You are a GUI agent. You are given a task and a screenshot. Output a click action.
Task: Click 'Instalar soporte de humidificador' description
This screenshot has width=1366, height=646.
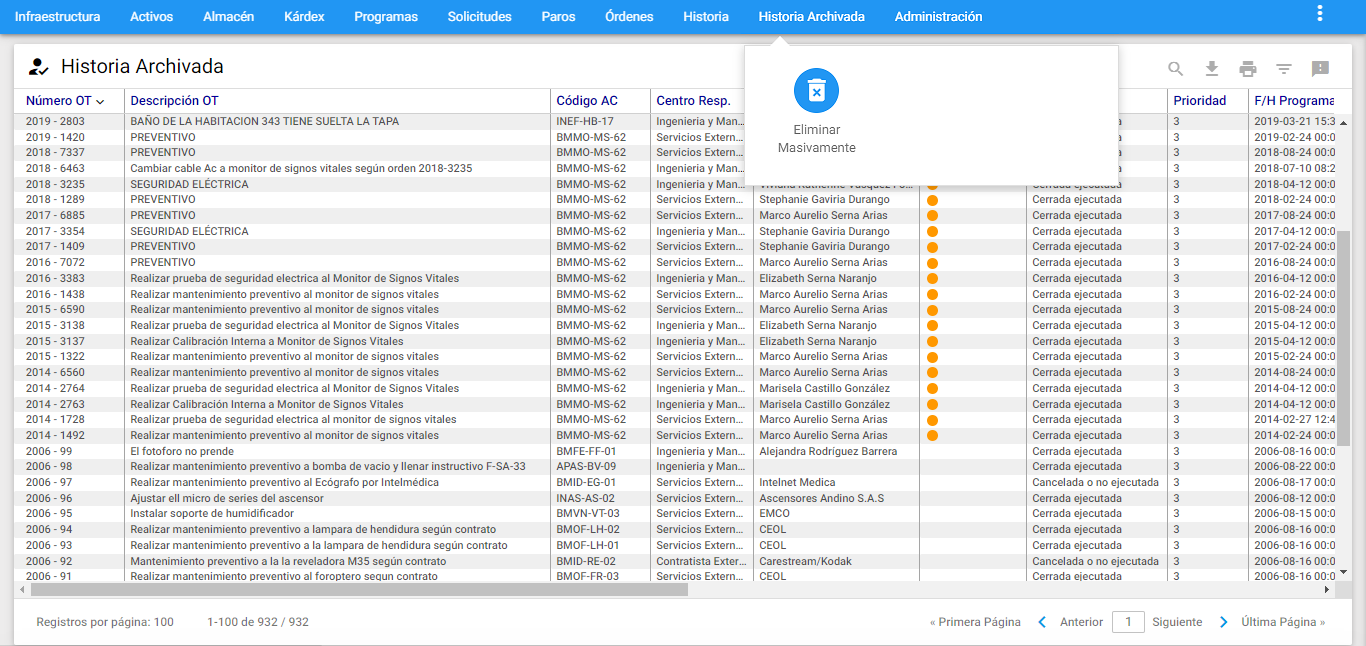pyautogui.click(x=212, y=514)
